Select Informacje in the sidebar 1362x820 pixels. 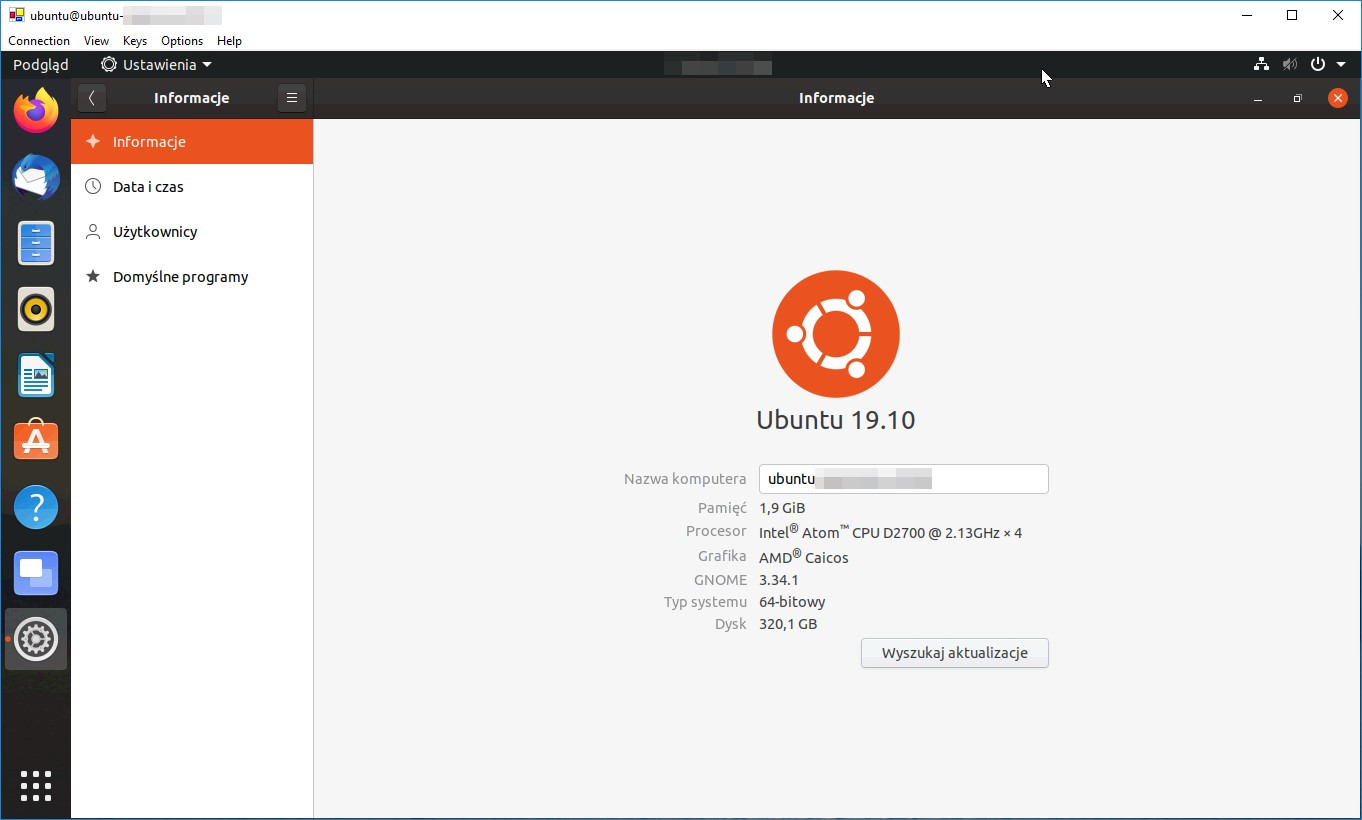(192, 142)
